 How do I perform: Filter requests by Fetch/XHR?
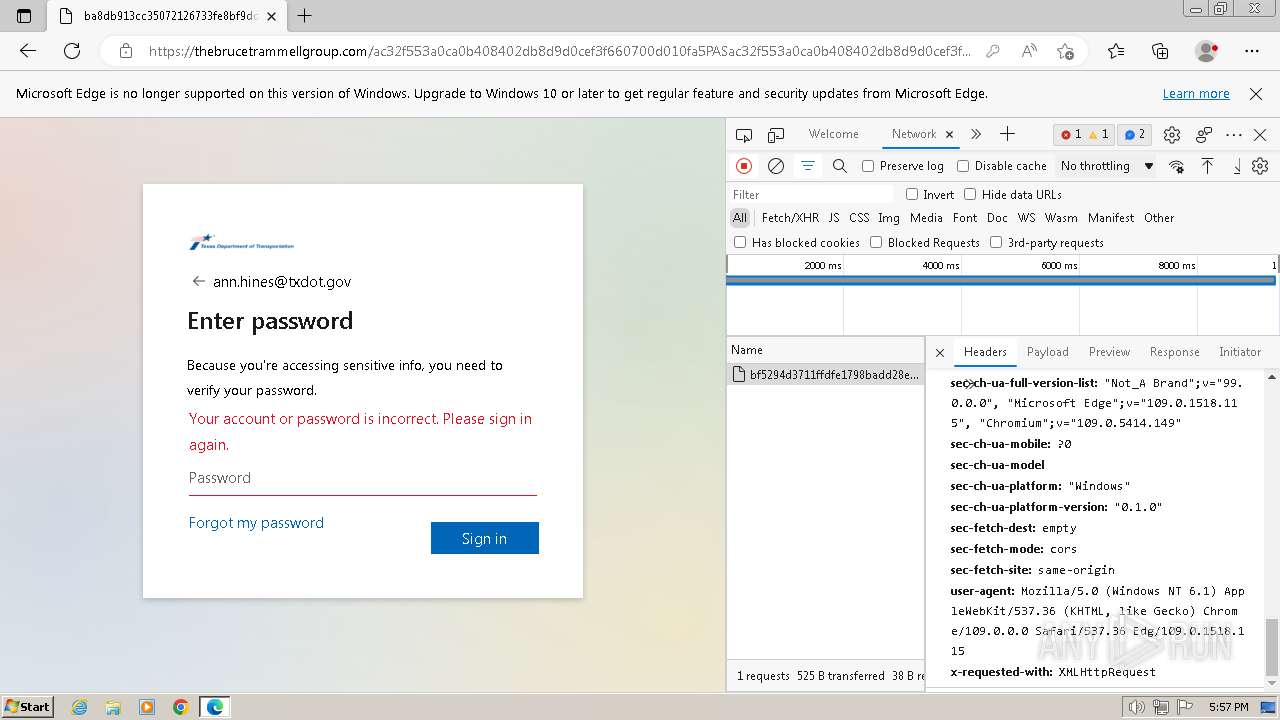tap(790, 218)
